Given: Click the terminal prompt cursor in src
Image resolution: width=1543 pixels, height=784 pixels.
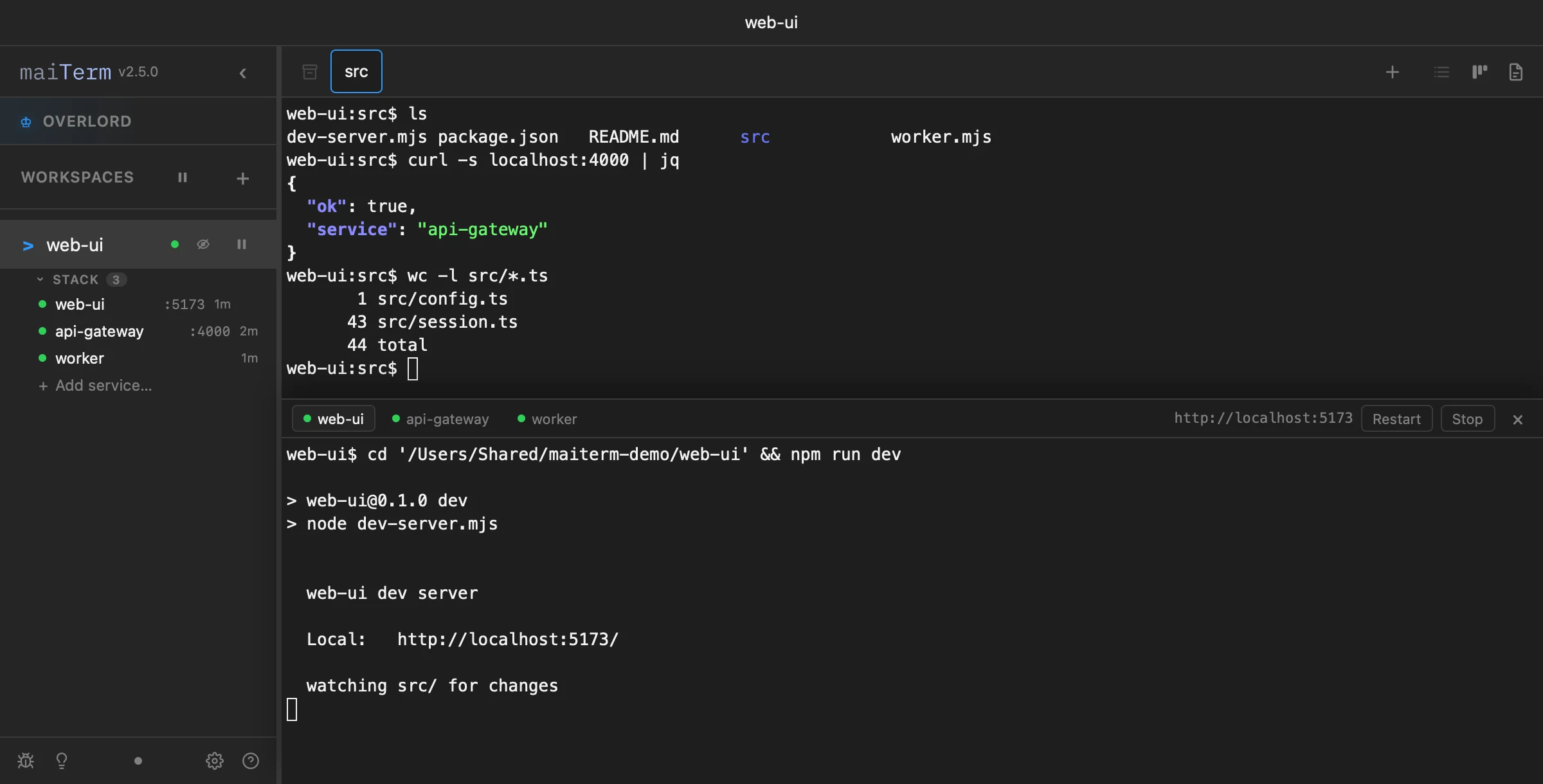Looking at the screenshot, I should (x=413, y=369).
